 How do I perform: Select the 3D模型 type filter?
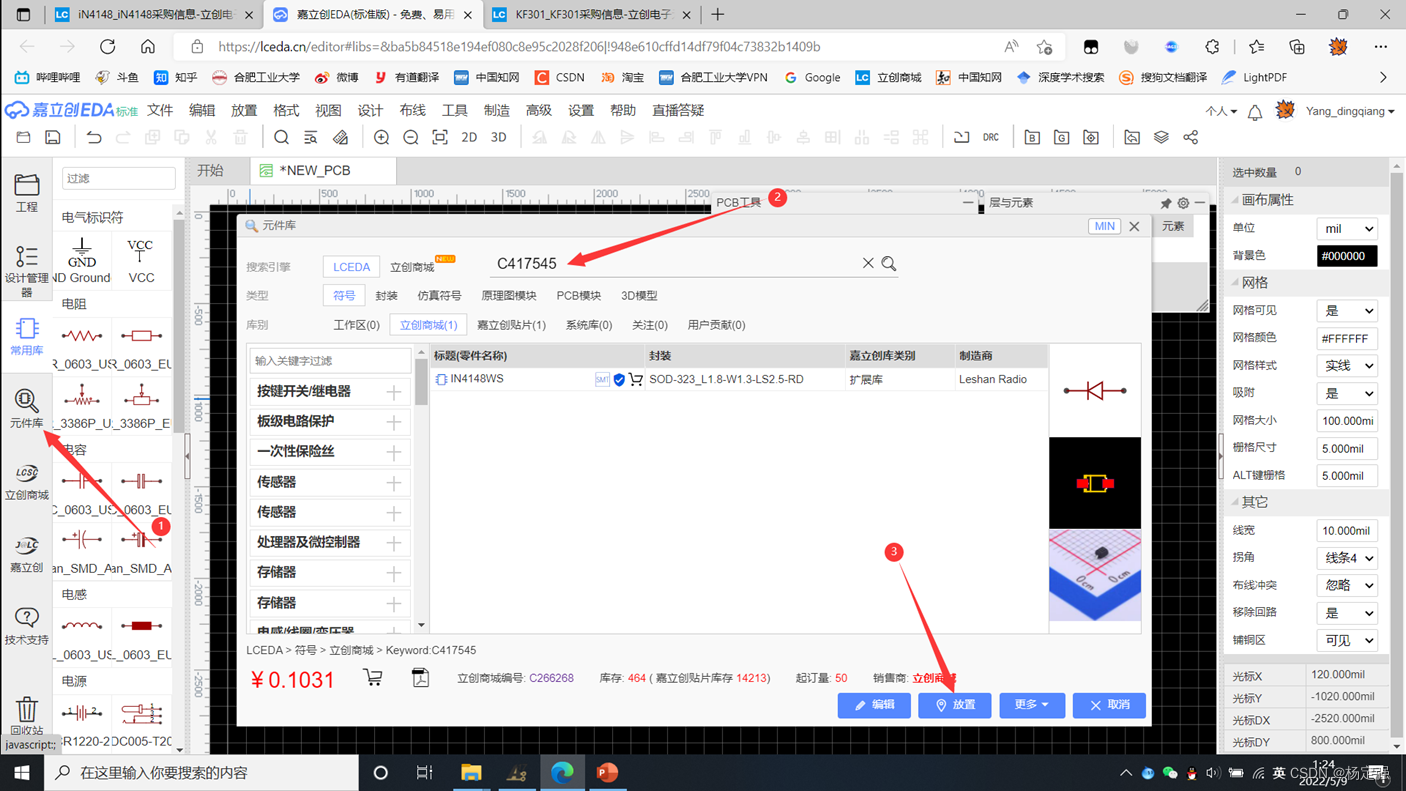(x=639, y=296)
